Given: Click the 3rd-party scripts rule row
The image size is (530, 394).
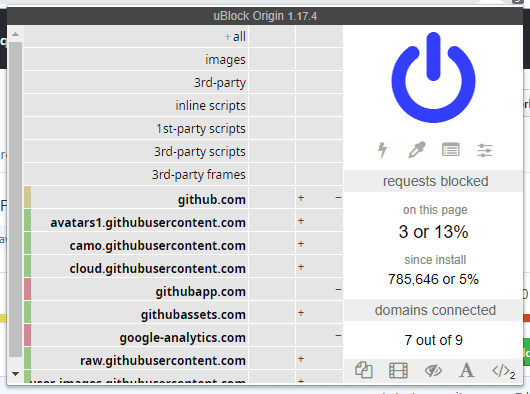Looking at the screenshot, I should tap(136, 152).
